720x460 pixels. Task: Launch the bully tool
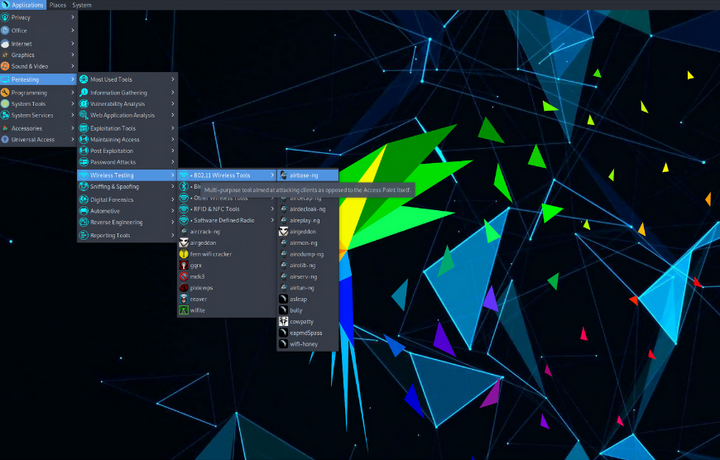tap(299, 310)
